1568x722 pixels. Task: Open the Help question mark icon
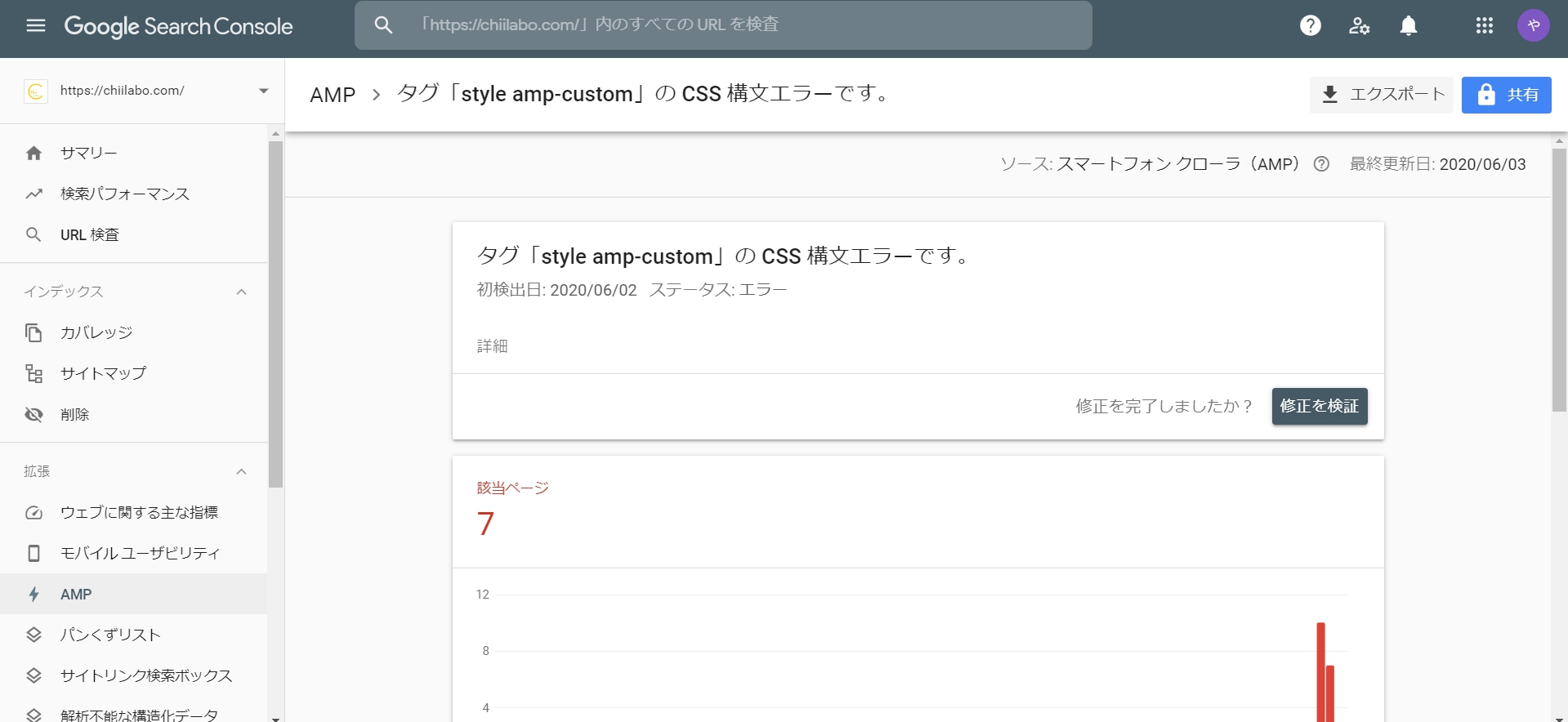pos(1311,26)
